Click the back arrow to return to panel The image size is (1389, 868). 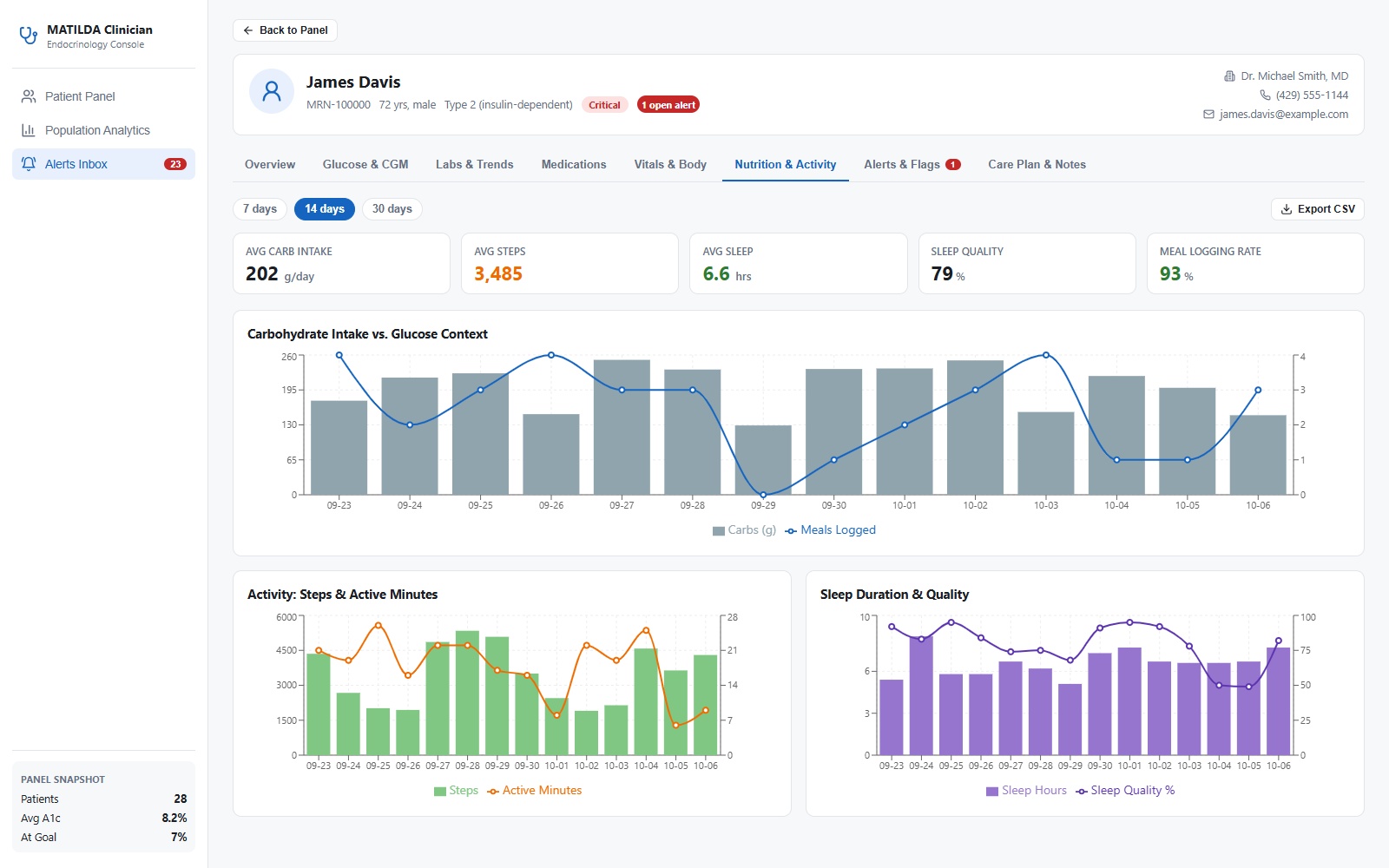(248, 30)
